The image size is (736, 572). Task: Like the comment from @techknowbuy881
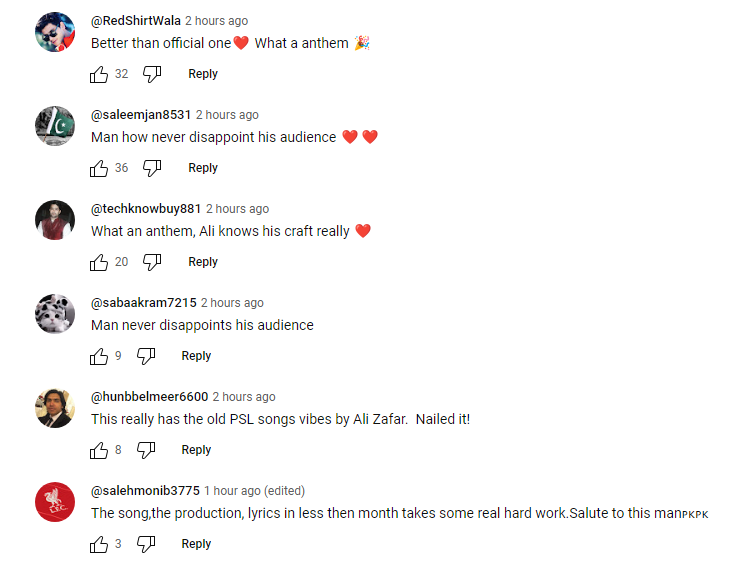[99, 262]
